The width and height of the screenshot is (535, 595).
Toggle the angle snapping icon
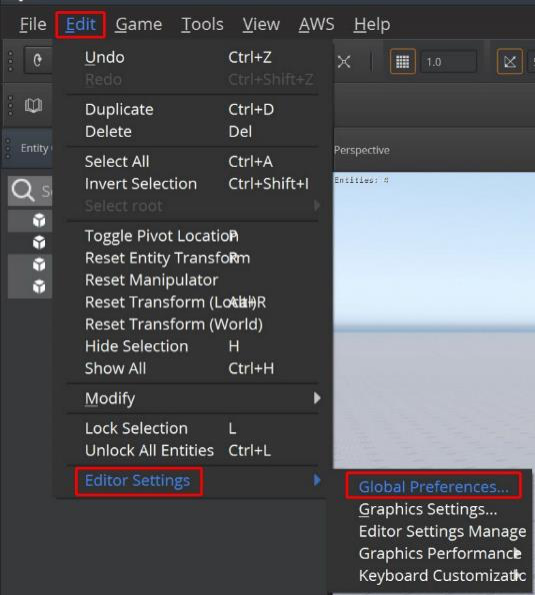pos(510,61)
